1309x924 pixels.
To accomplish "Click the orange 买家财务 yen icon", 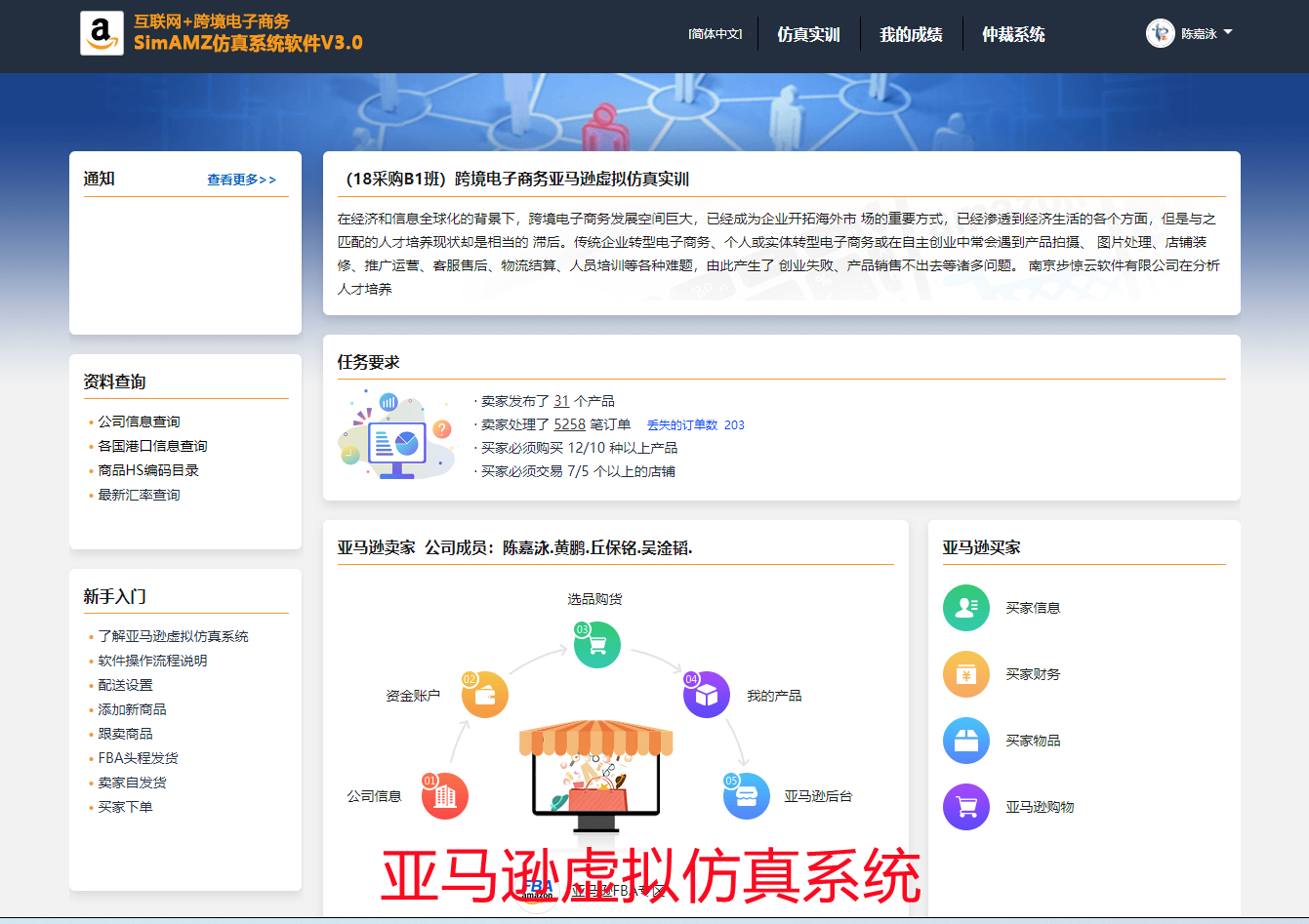I will click(x=966, y=674).
